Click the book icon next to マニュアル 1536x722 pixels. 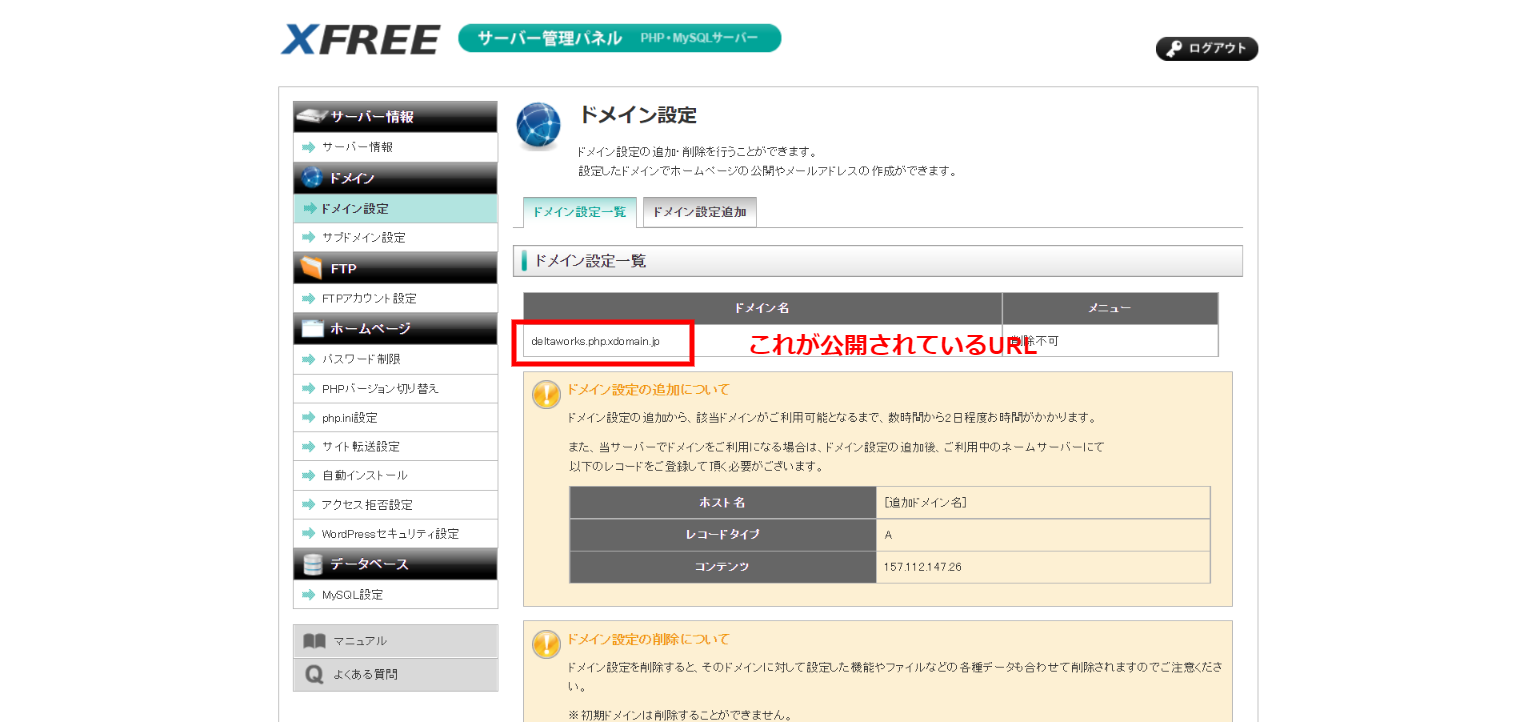[x=314, y=641]
